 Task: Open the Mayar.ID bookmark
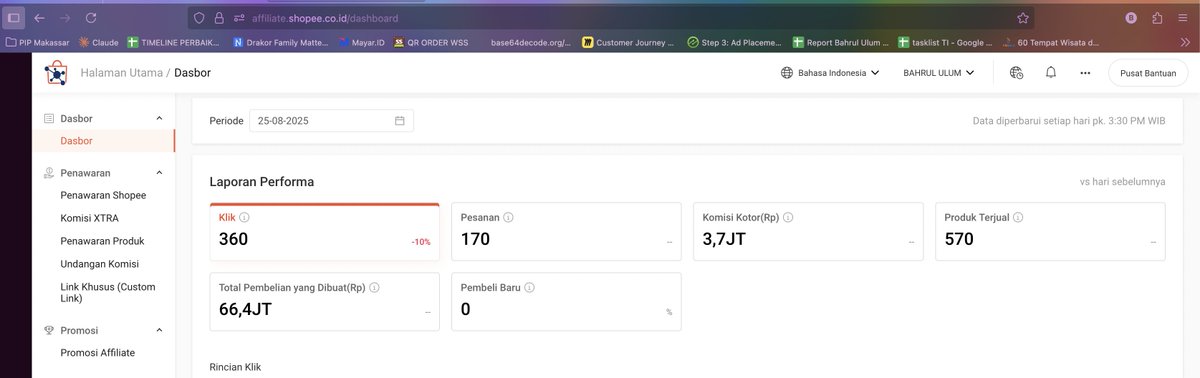coord(363,43)
